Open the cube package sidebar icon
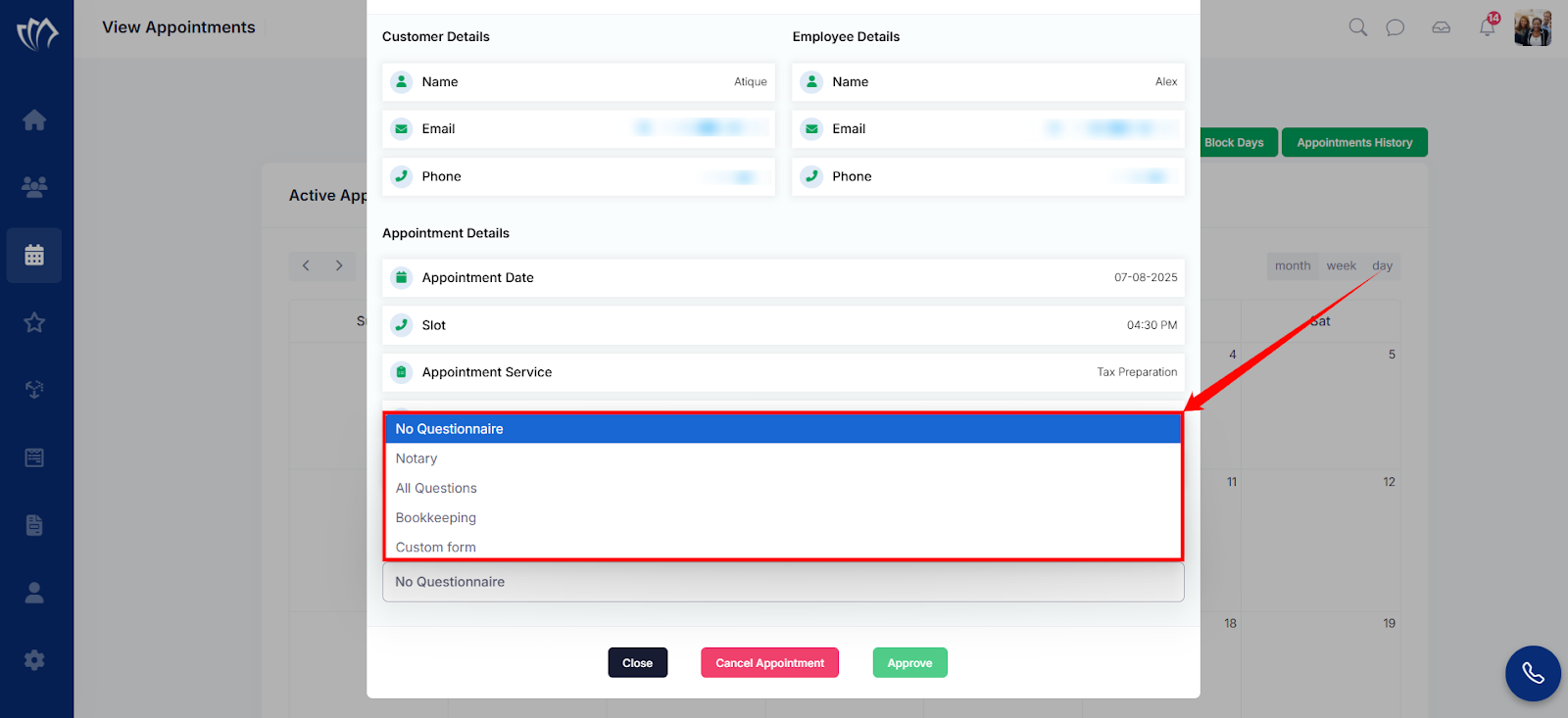This screenshot has width=1568, height=718. 34,390
